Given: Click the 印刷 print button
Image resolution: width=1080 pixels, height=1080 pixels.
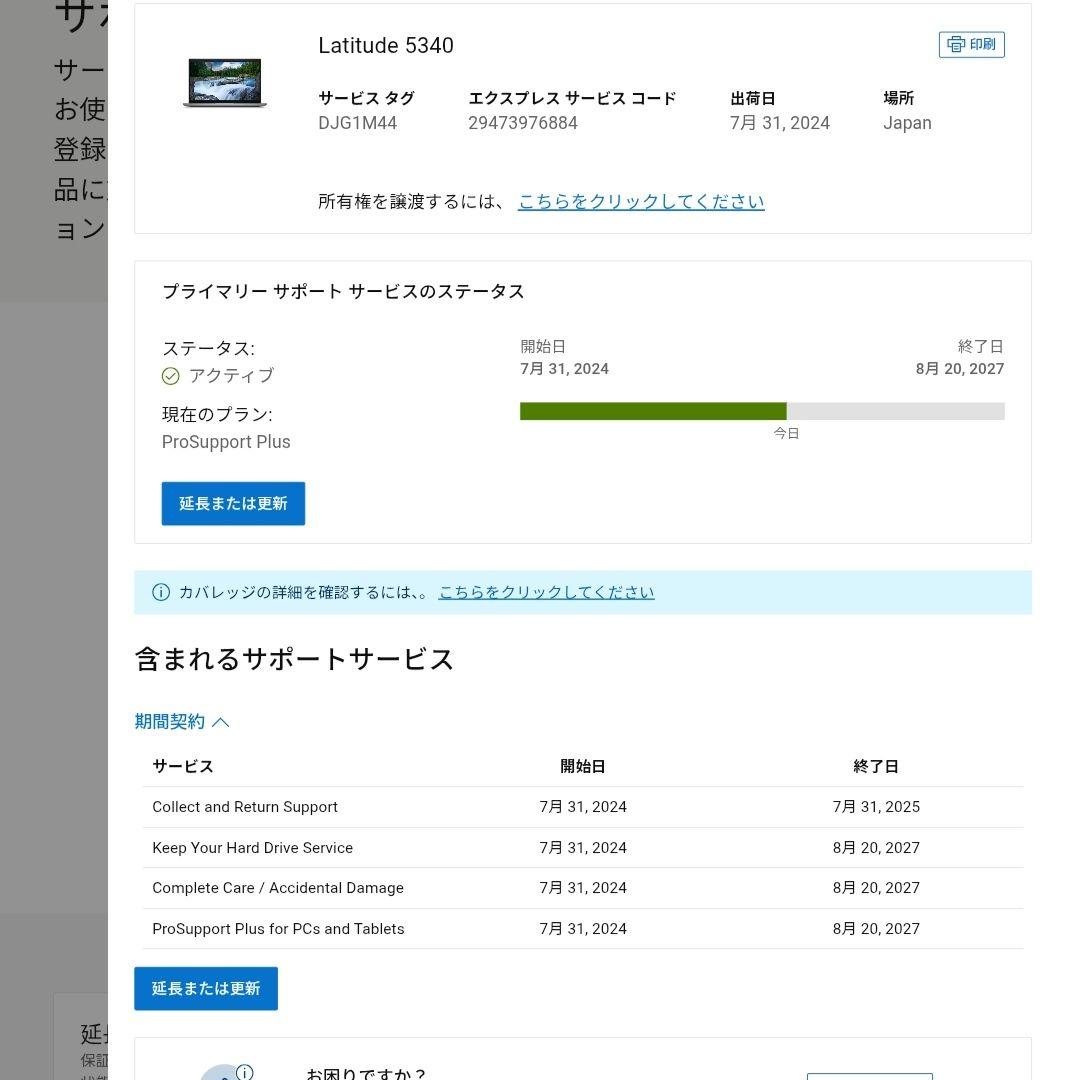Looking at the screenshot, I should coord(971,45).
